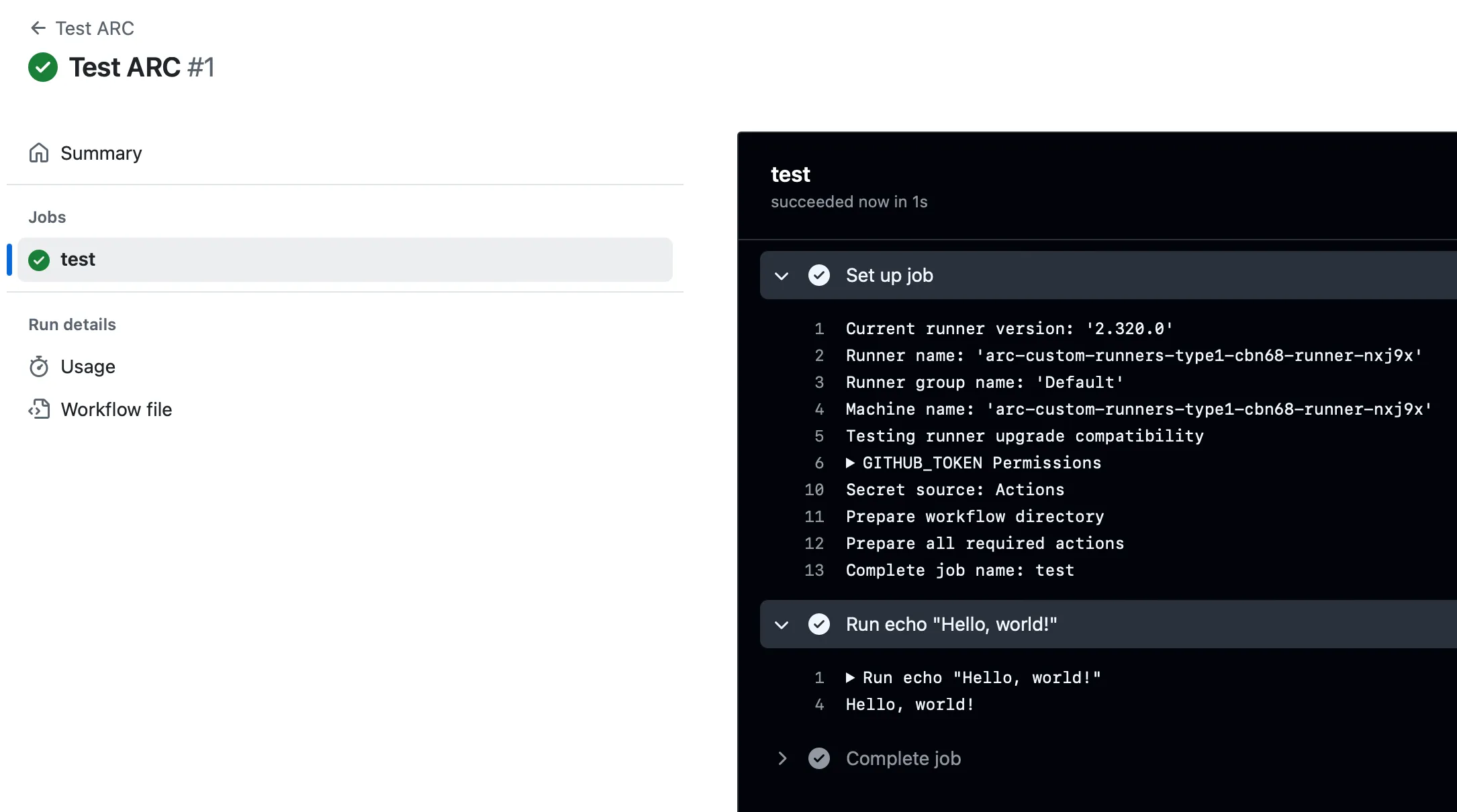Click the home icon next to Summary
Image resolution: width=1457 pixels, height=812 pixels.
(x=39, y=153)
